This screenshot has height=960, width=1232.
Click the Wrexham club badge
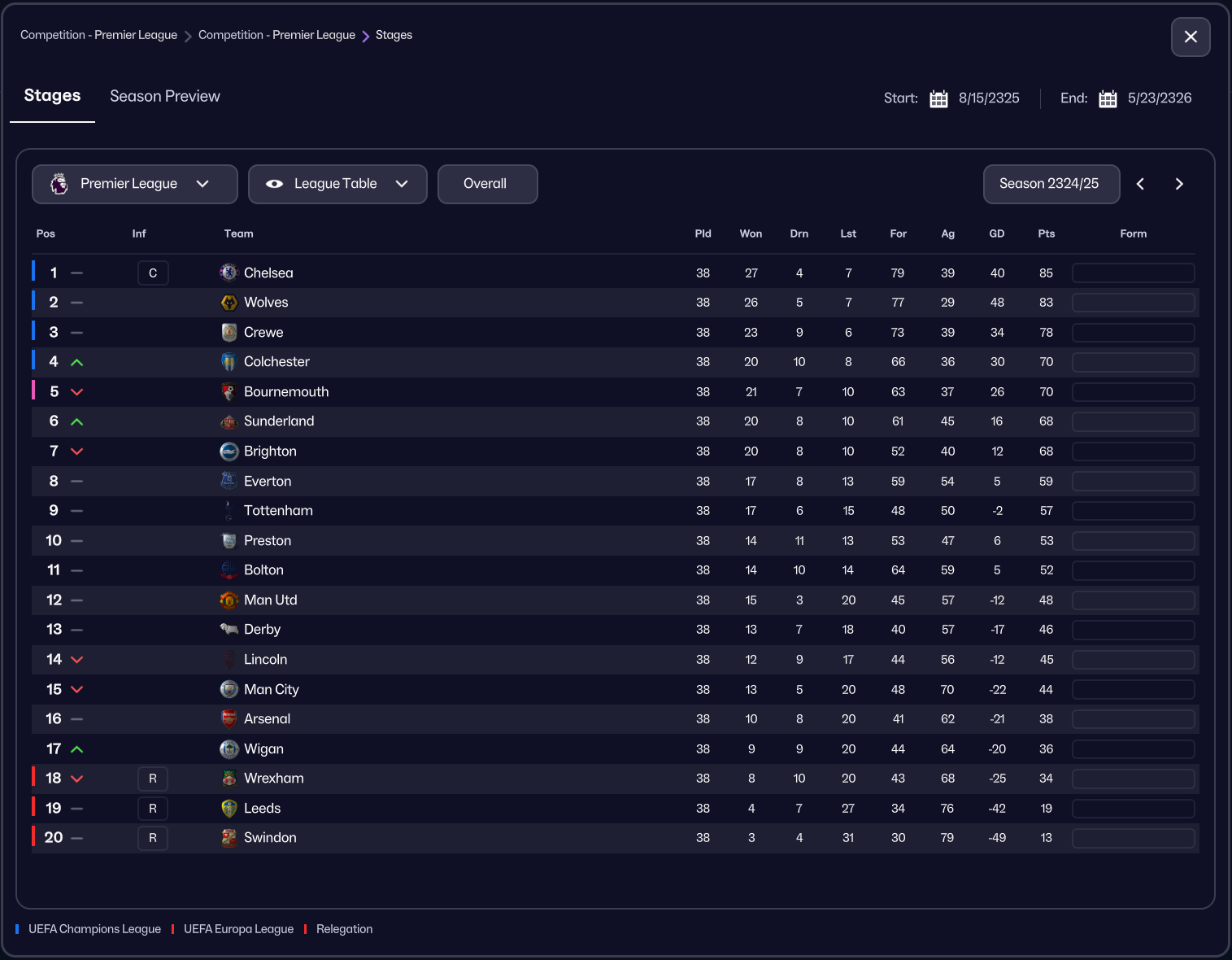pyautogui.click(x=229, y=779)
